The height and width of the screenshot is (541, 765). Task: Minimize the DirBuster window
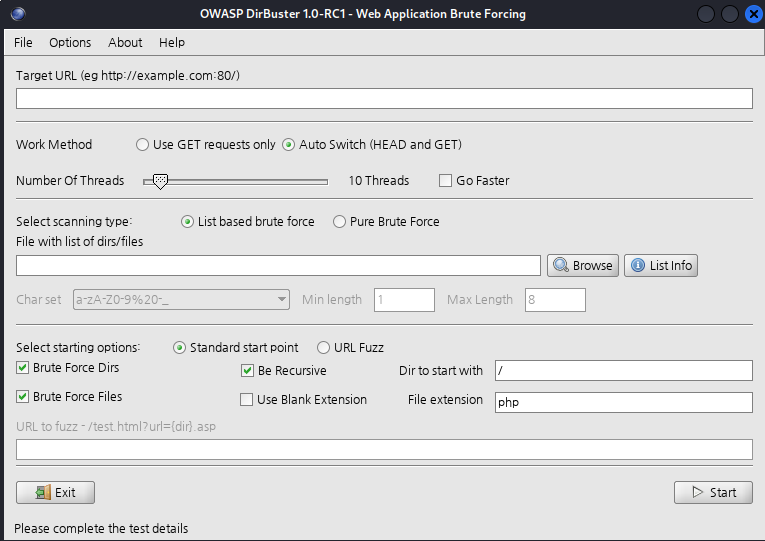pyautogui.click(x=706, y=14)
